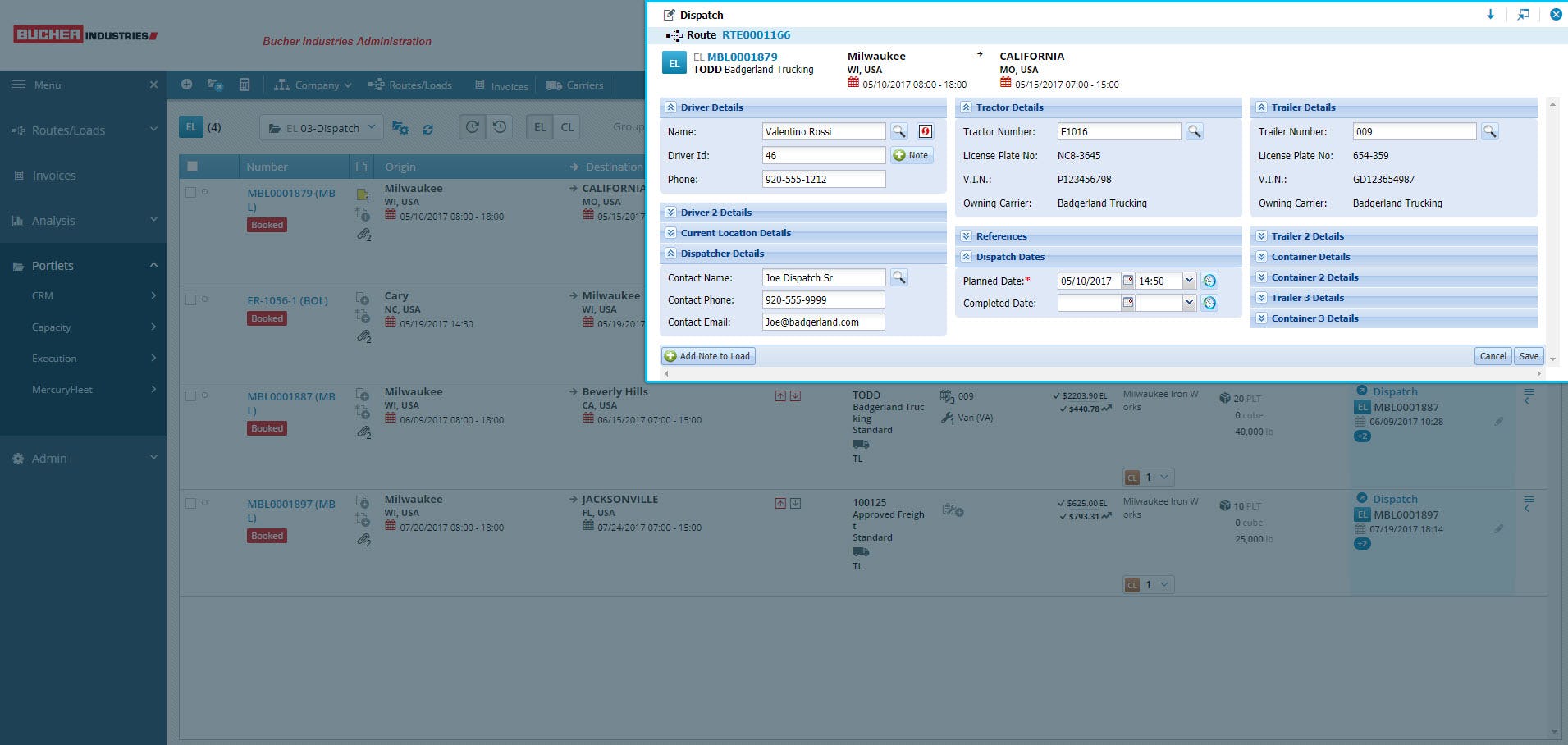The width and height of the screenshot is (1568, 745).
Task: Check the select-all checkbox in table header
Action: (191, 166)
